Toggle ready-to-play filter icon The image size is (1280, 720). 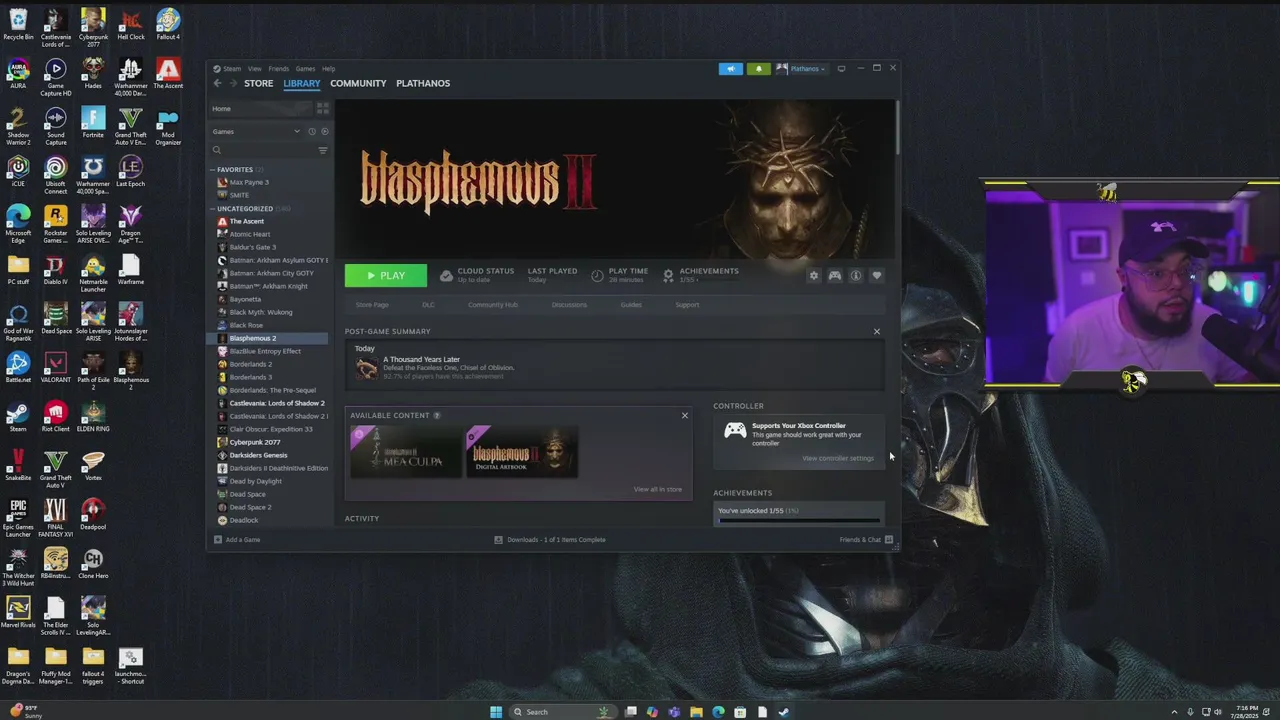(324, 132)
